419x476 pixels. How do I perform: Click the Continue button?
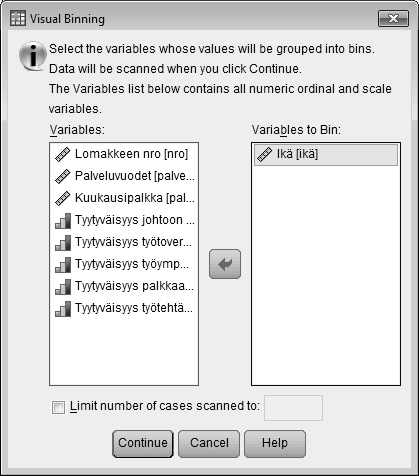click(143, 444)
